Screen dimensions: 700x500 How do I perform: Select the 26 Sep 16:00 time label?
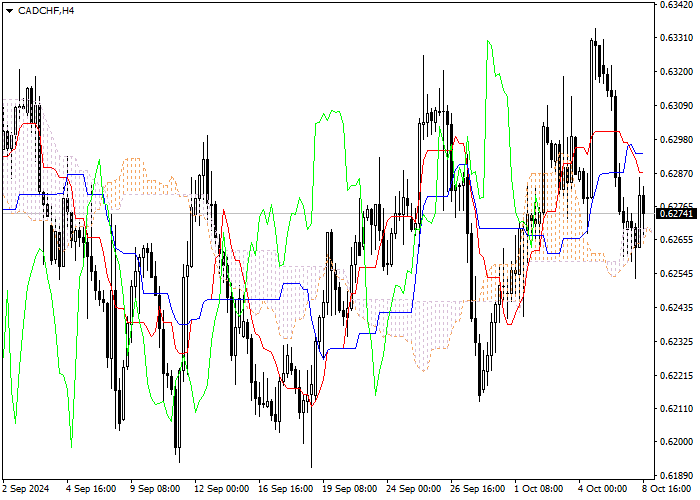(x=478, y=488)
